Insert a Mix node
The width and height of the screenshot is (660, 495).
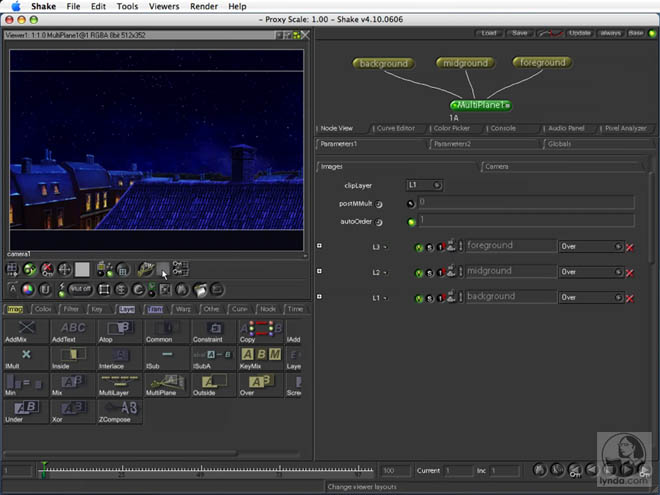tap(73, 385)
